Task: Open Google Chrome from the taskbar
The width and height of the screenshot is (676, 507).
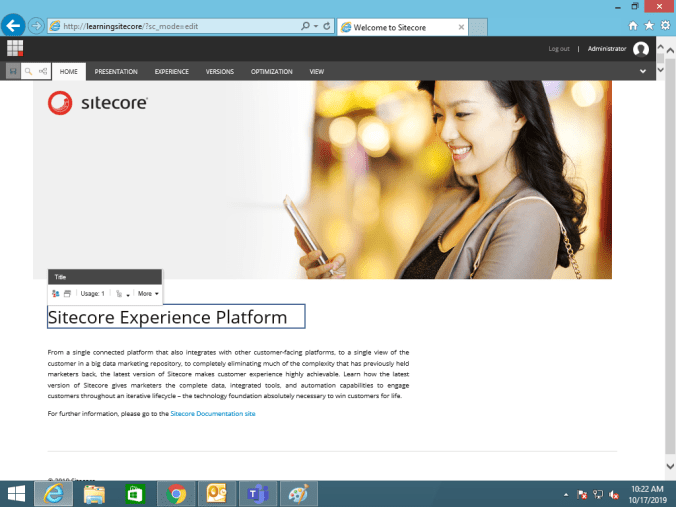Action: pyautogui.click(x=177, y=493)
